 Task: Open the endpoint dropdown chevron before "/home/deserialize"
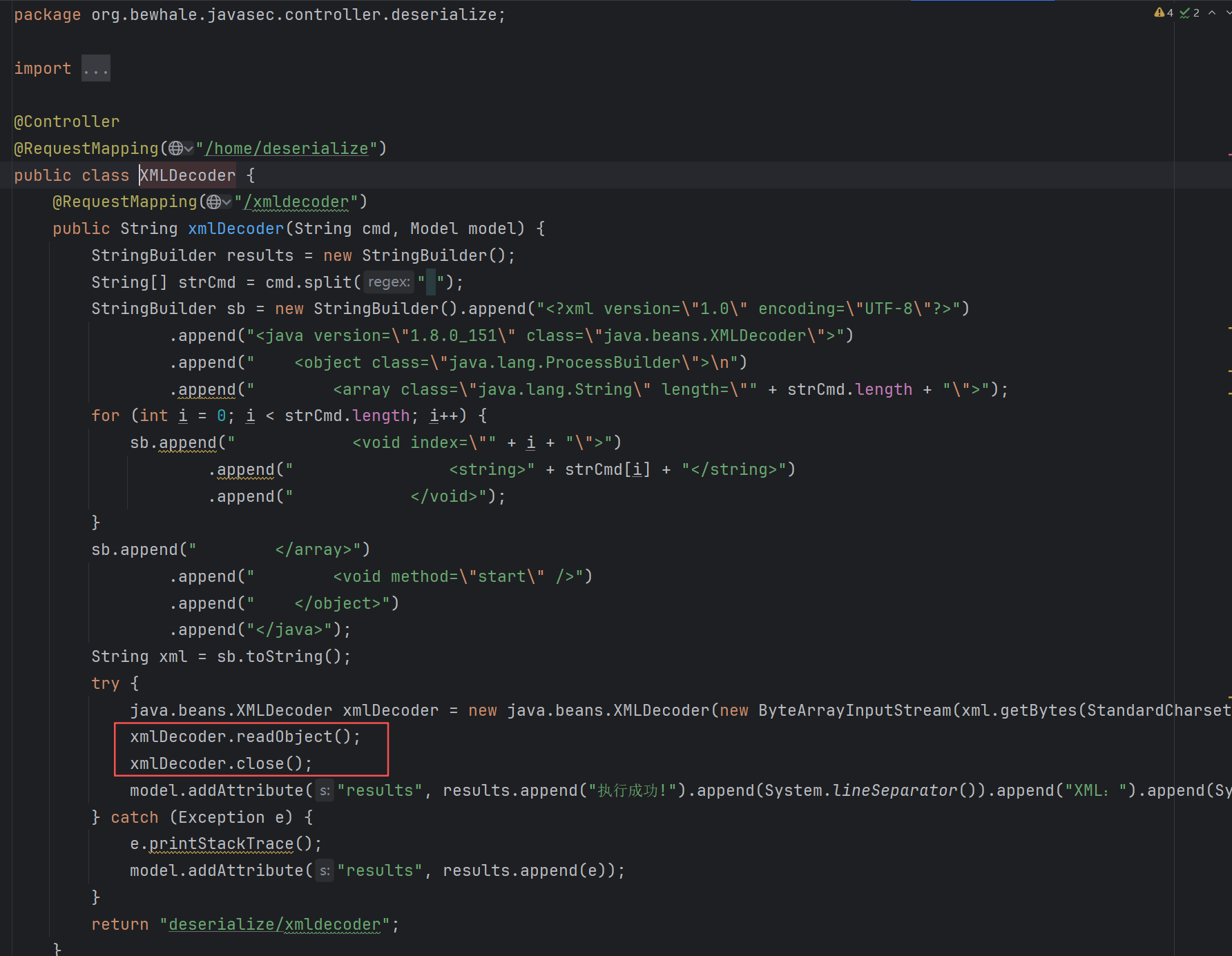(189, 149)
